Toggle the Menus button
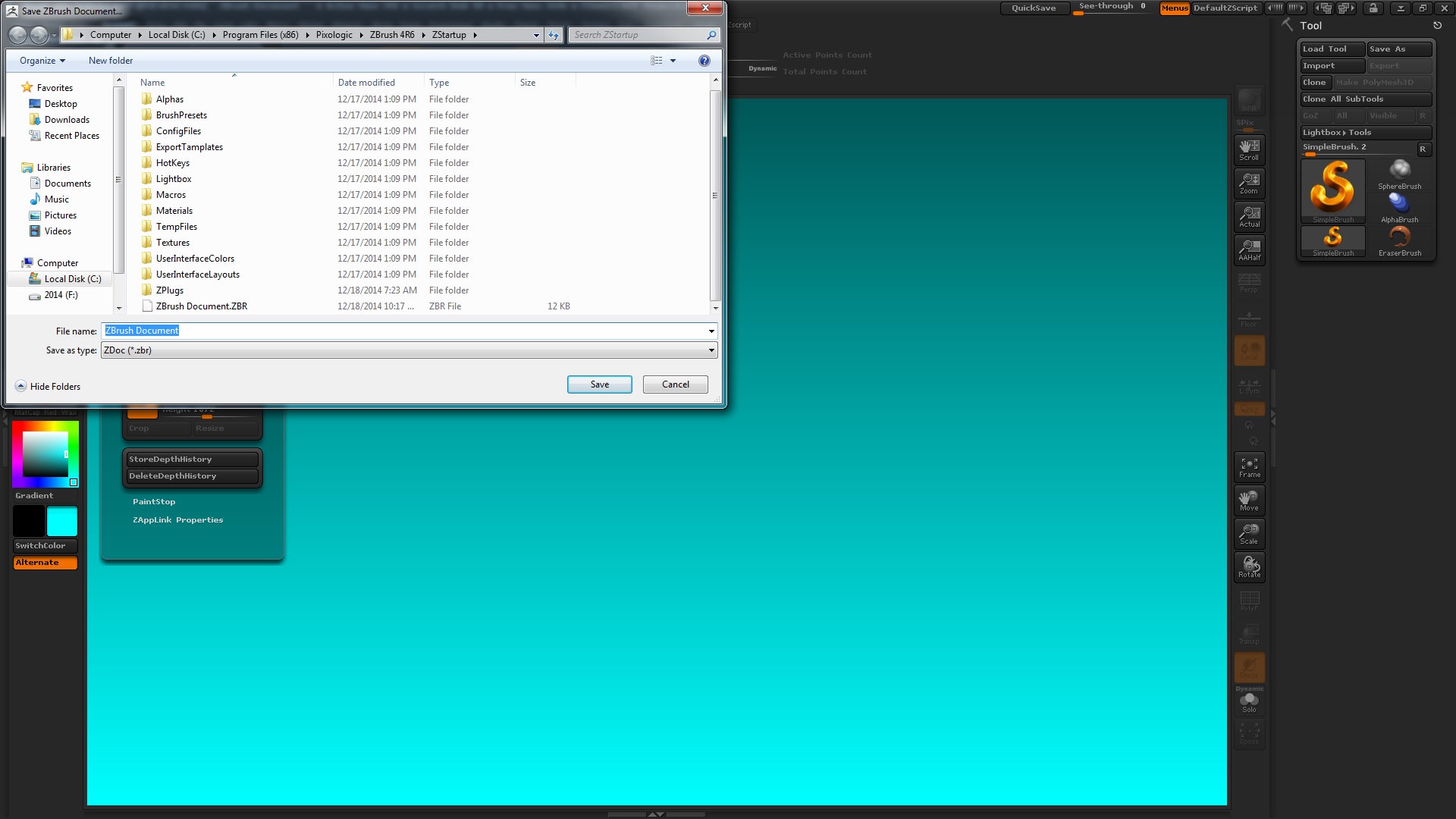The height and width of the screenshot is (819, 1456). [x=1175, y=8]
